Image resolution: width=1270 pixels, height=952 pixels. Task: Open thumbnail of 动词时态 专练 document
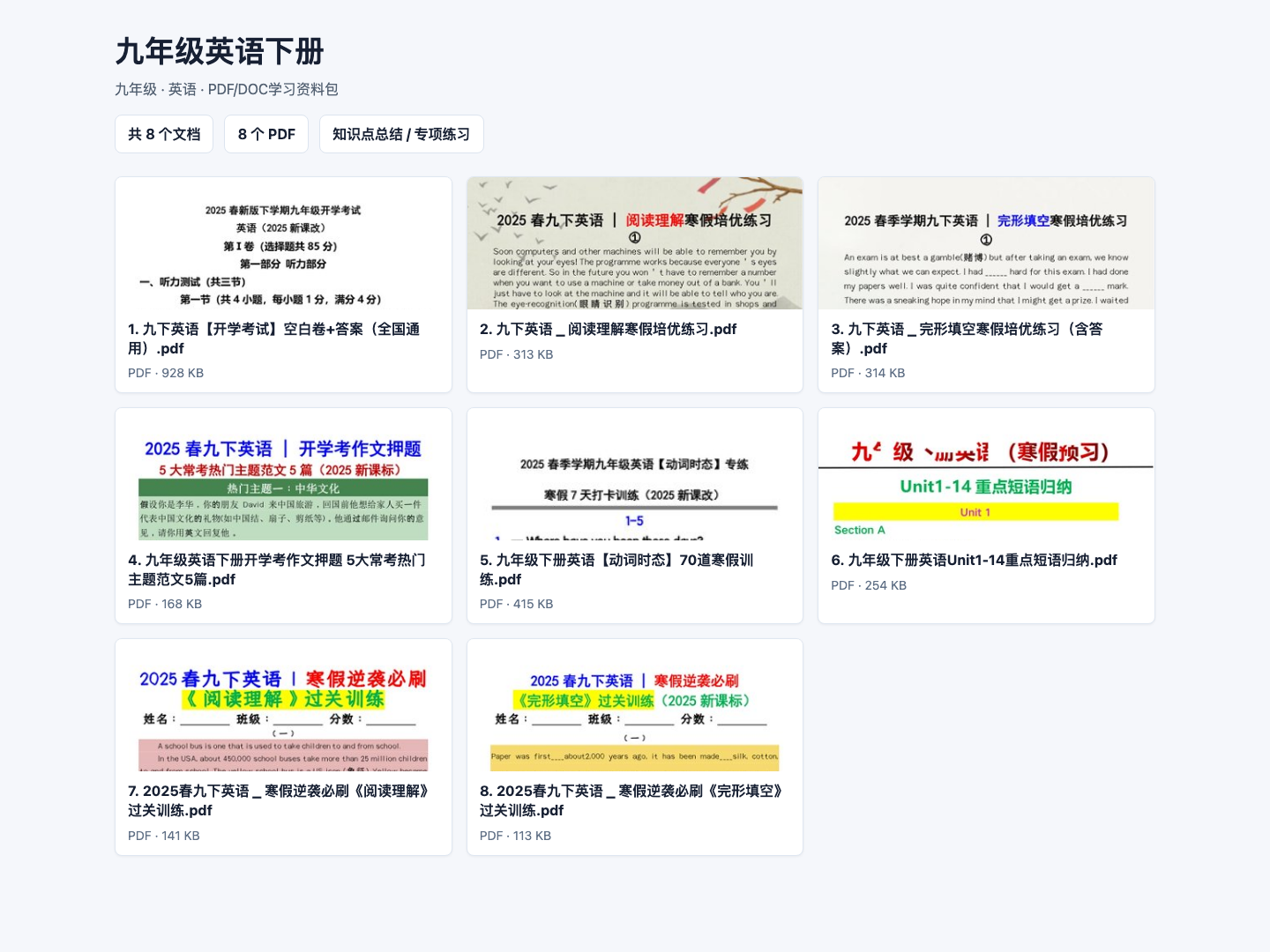635,474
